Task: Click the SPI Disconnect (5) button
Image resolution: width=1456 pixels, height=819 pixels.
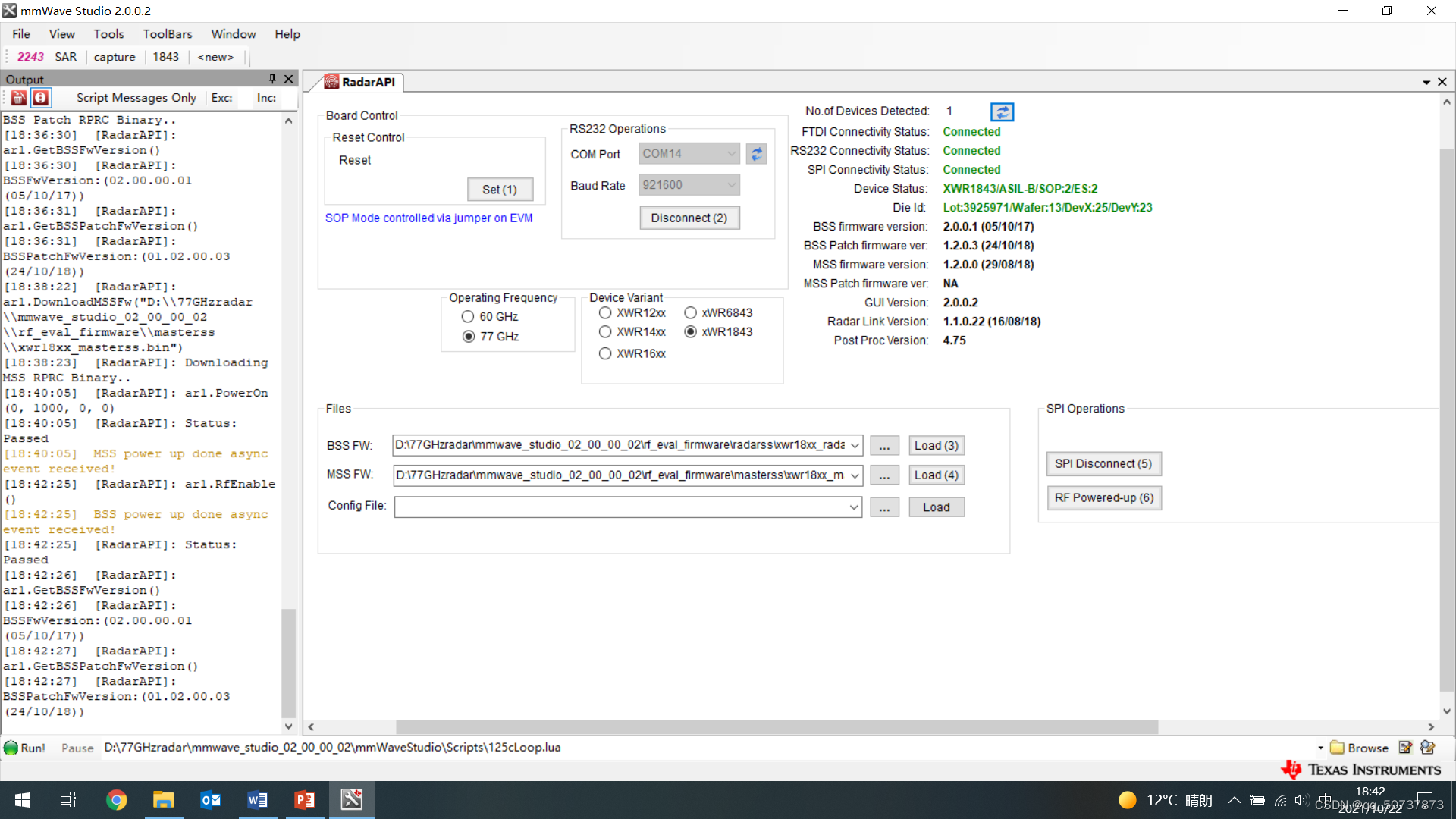Action: point(1103,464)
